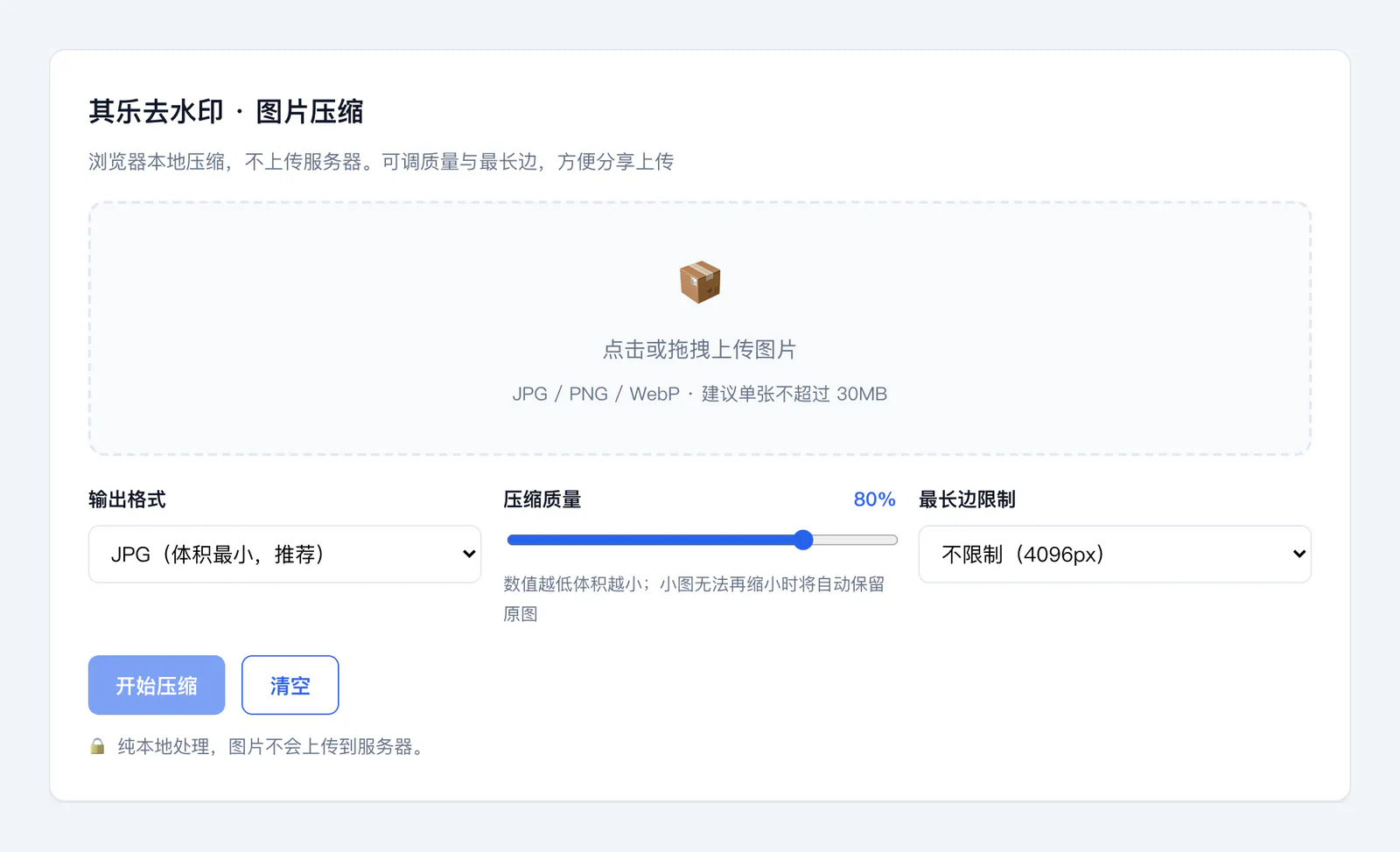The image size is (1400, 852).
Task: Click the 输出格式 label
Action: pyautogui.click(x=127, y=499)
